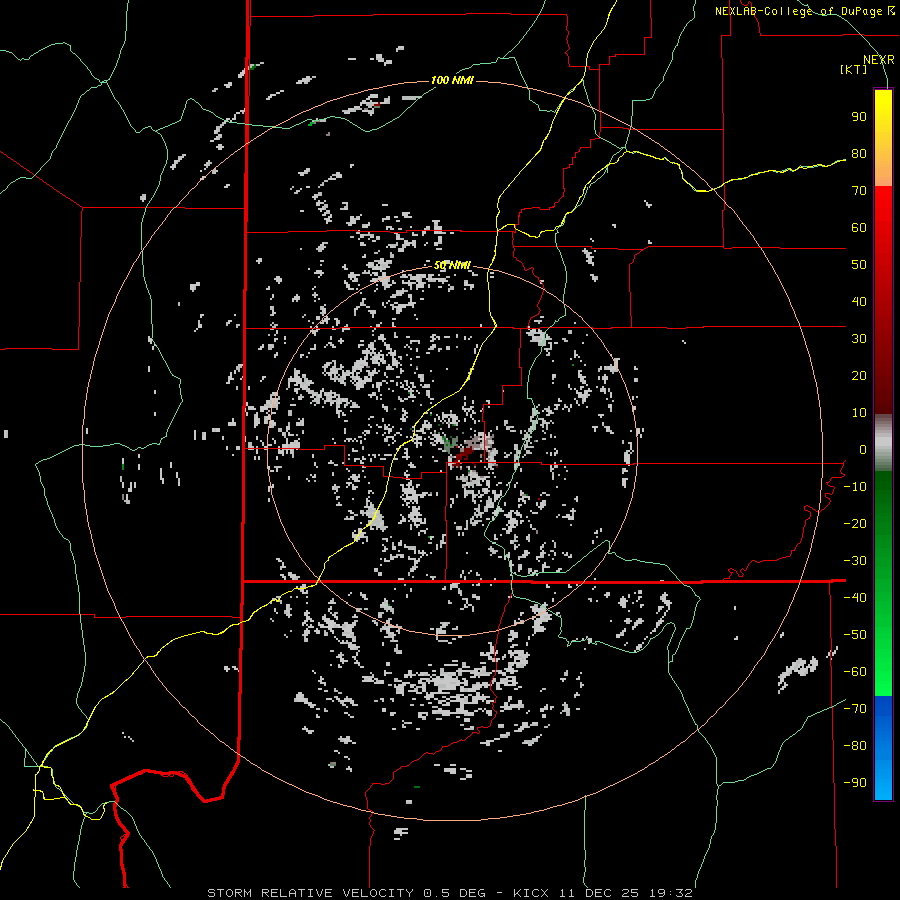Image resolution: width=900 pixels, height=900 pixels.
Task: Click the -50 value on velocity scale
Action: tap(855, 635)
